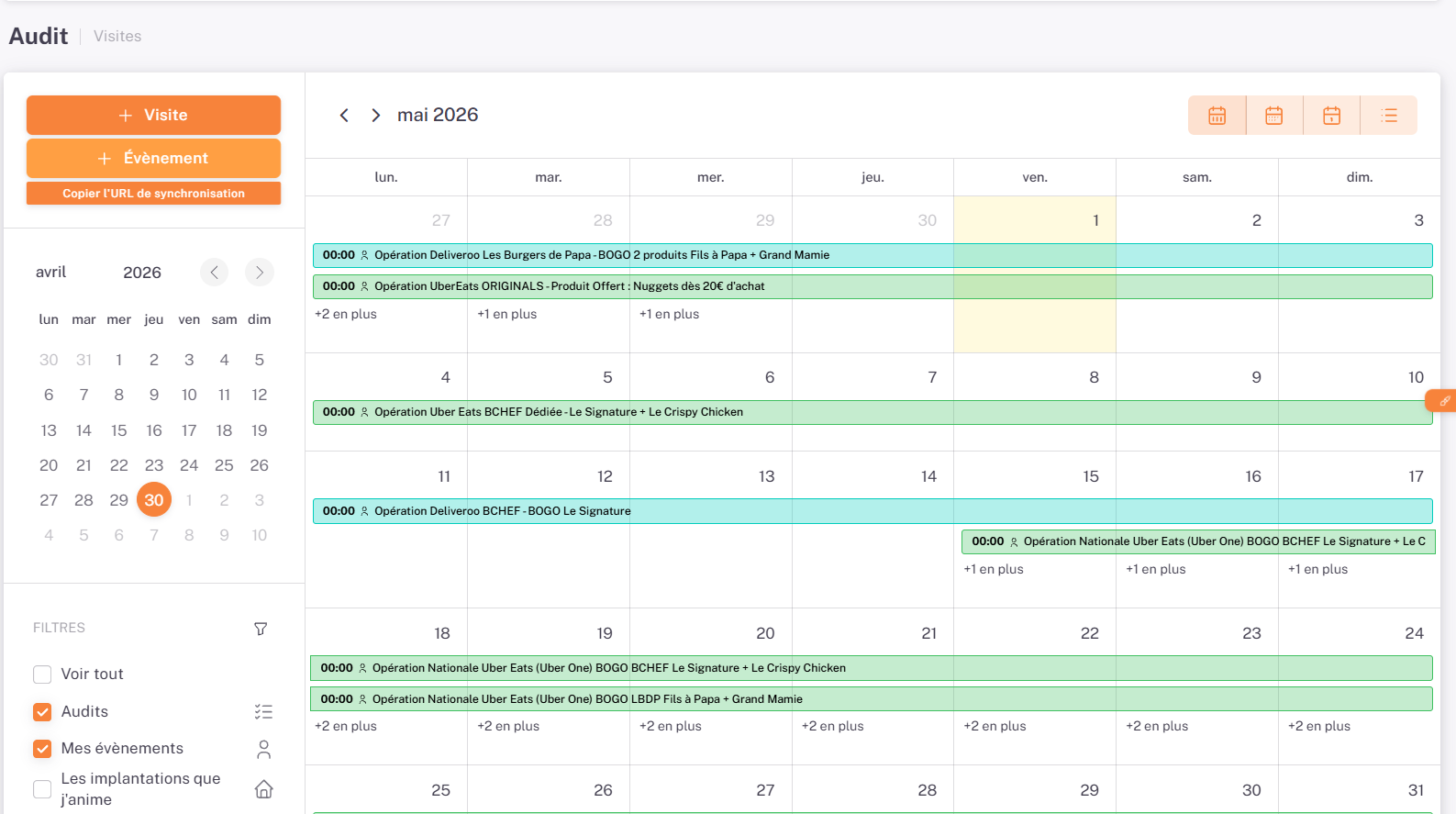Expand +2 en plus under Friday 22
This screenshot has height=814, width=1456.
(x=995, y=726)
